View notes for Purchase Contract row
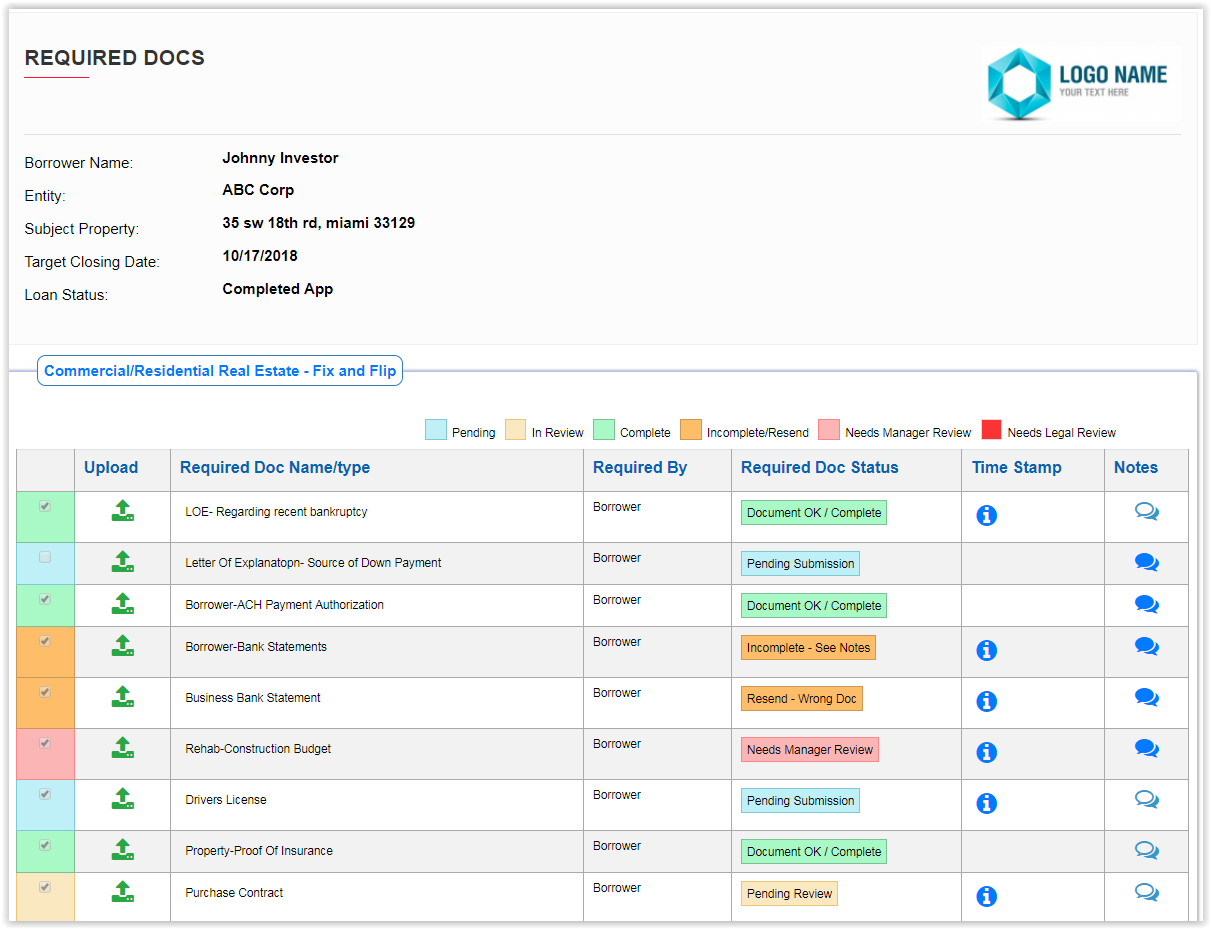This screenshot has height=929, width=1211. (x=1147, y=892)
